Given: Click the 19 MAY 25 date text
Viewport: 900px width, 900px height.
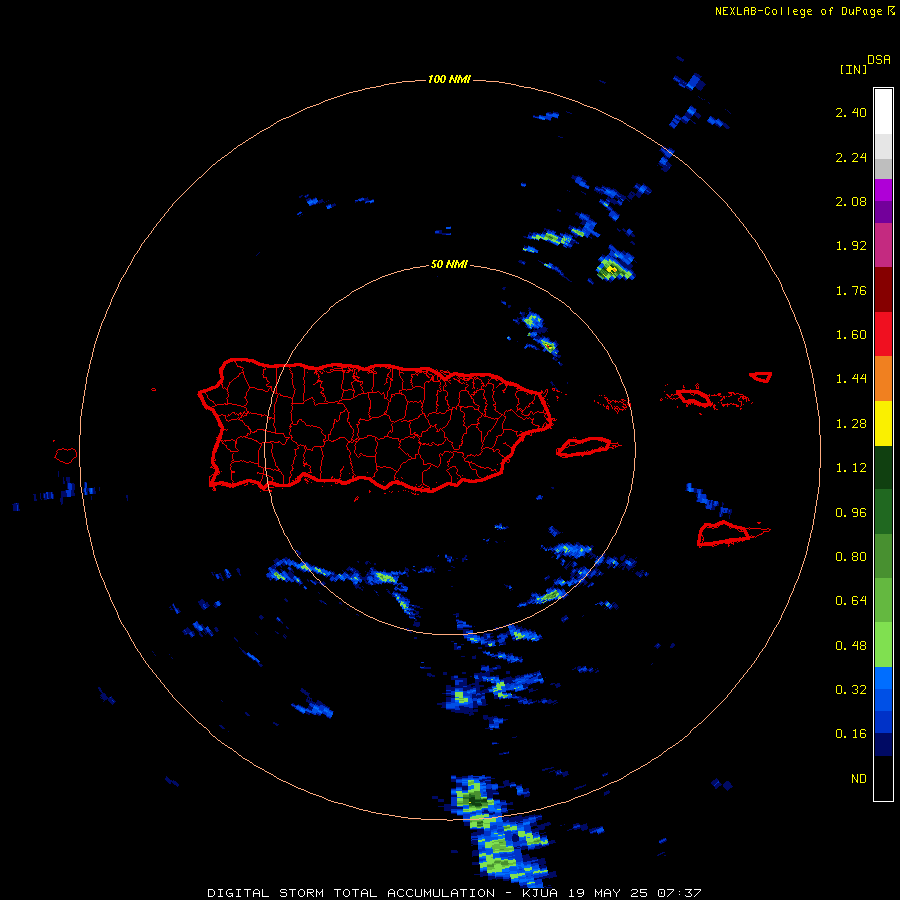Looking at the screenshot, I should tap(608, 893).
